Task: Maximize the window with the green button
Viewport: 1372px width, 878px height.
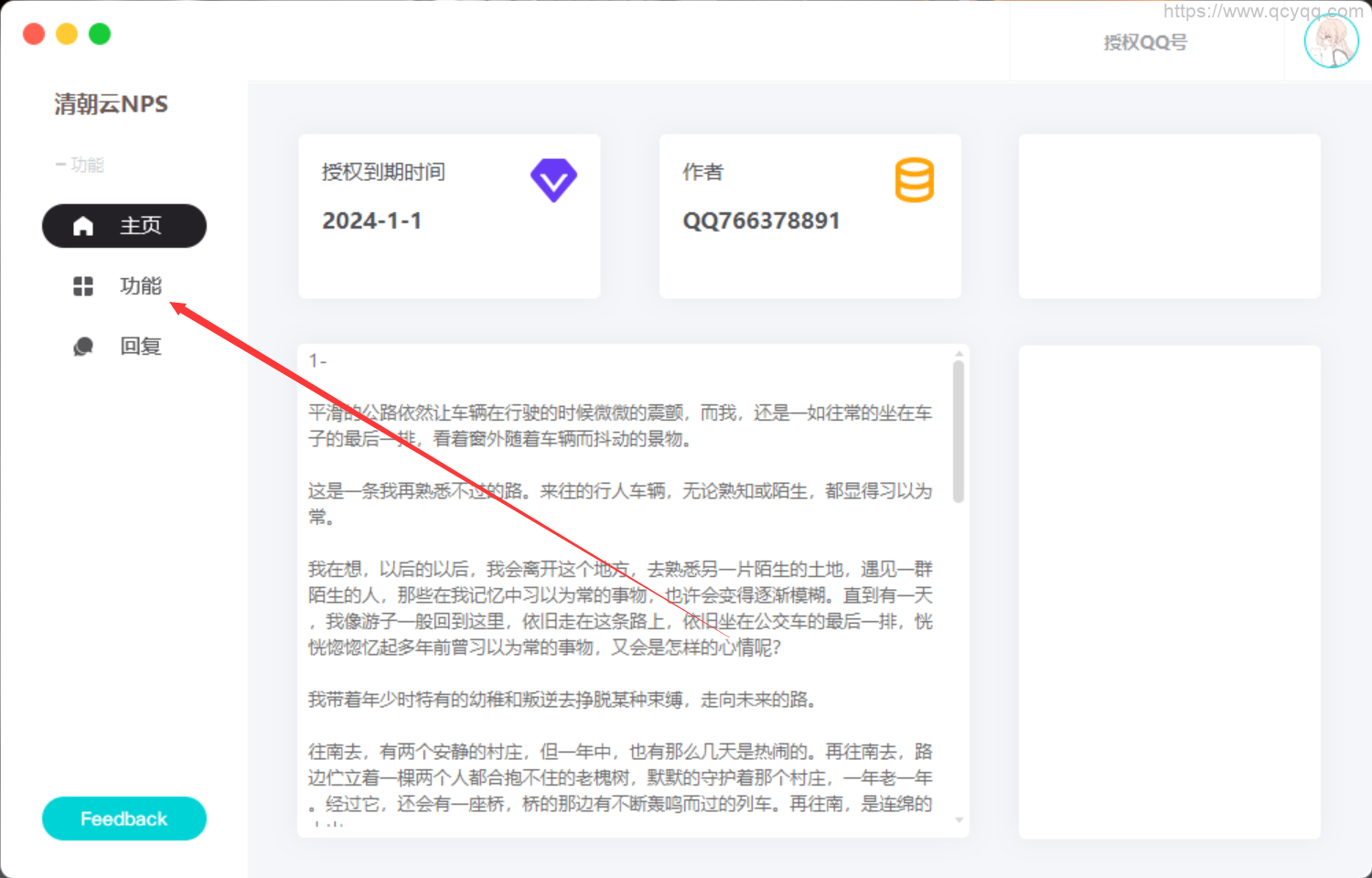Action: 100,34
